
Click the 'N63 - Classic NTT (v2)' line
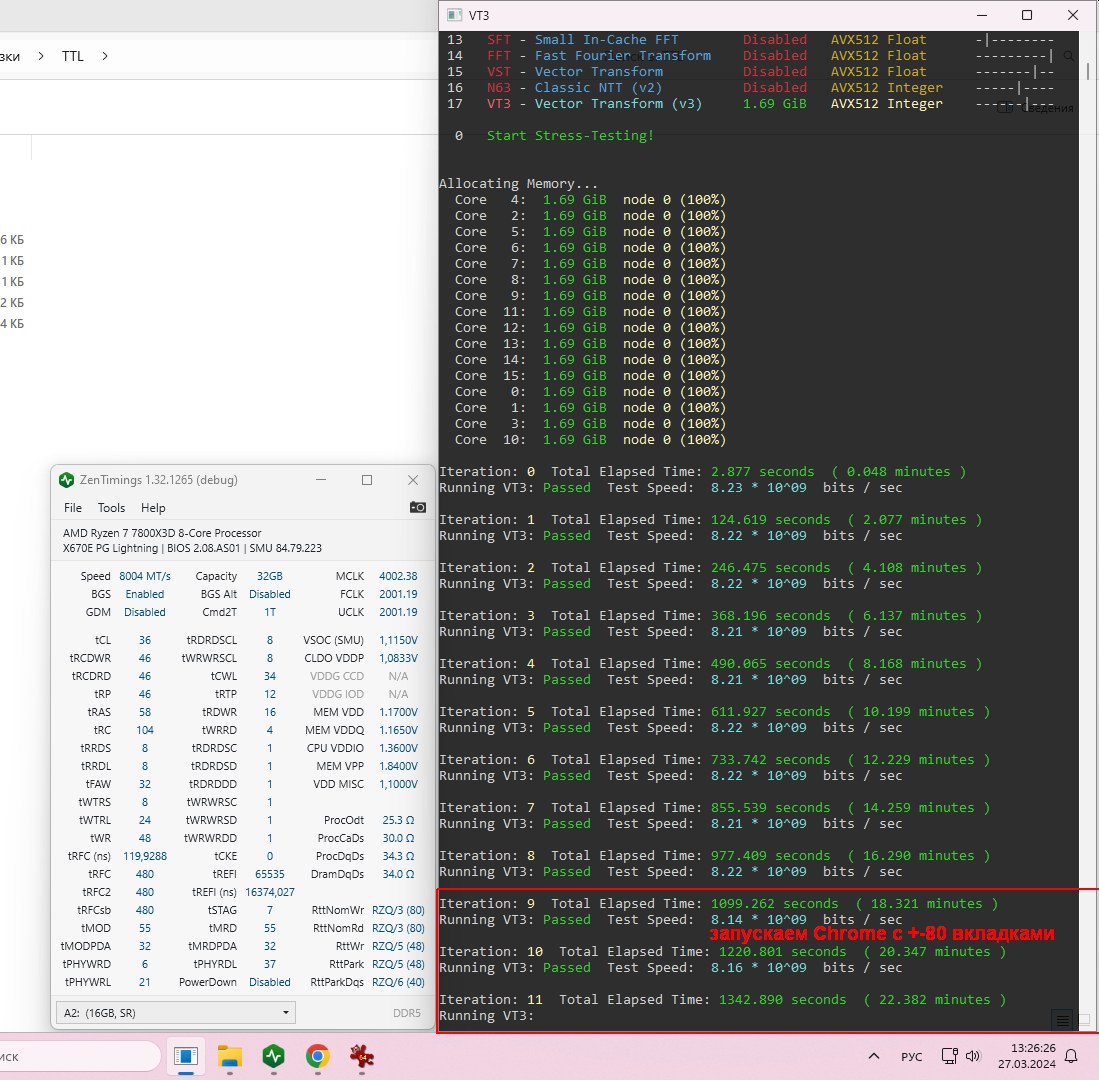(x=574, y=88)
